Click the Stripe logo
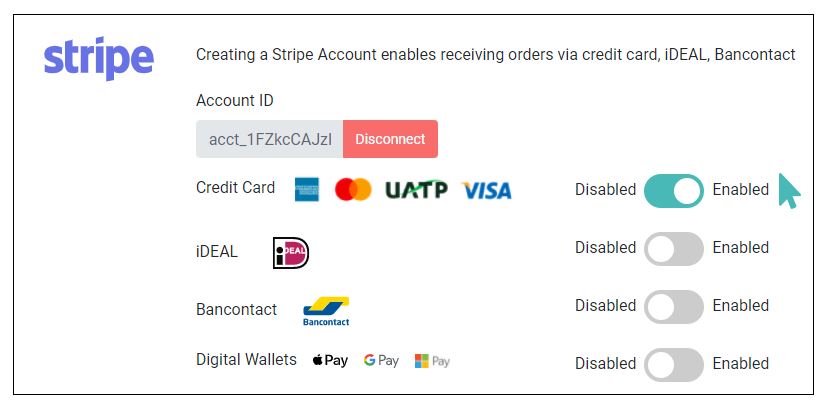 point(98,58)
